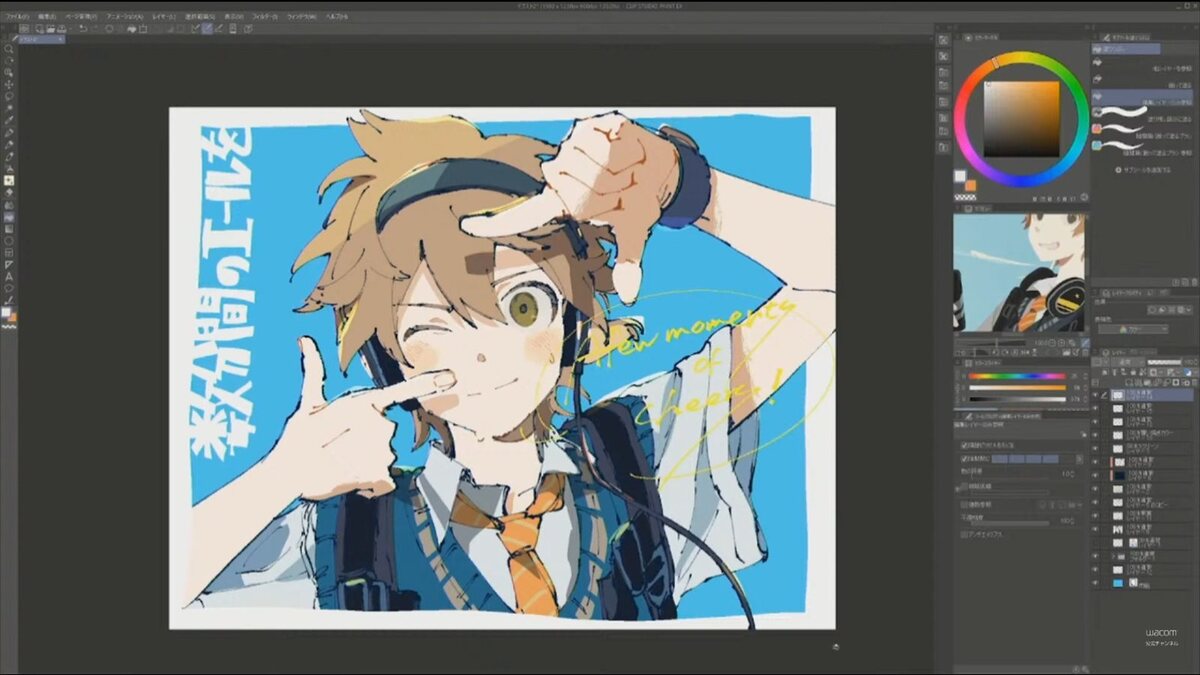The height and width of the screenshot is (675, 1200).
Task: Click the rainbow hue slider
Action: (x=1016, y=376)
